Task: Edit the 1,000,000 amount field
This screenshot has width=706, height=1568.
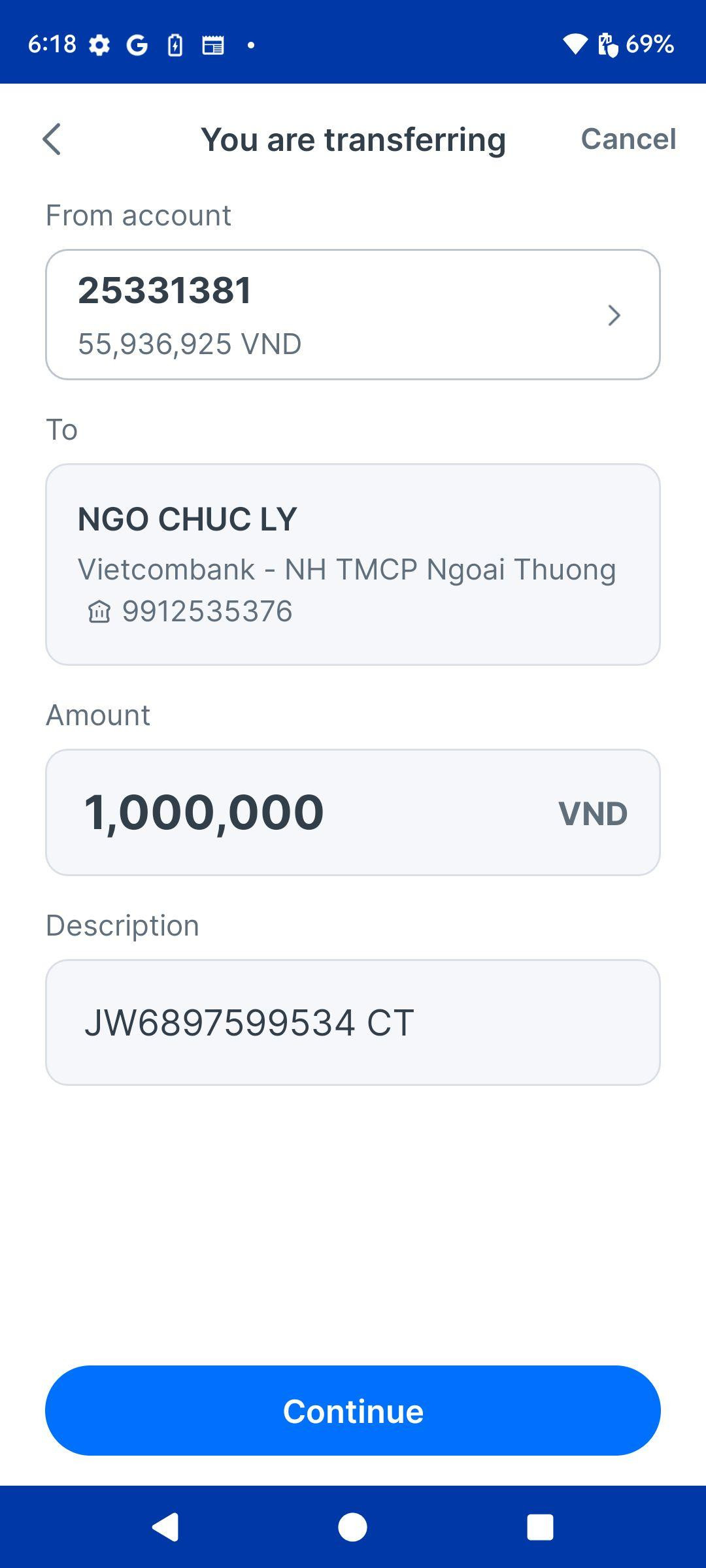Action: 353,812
